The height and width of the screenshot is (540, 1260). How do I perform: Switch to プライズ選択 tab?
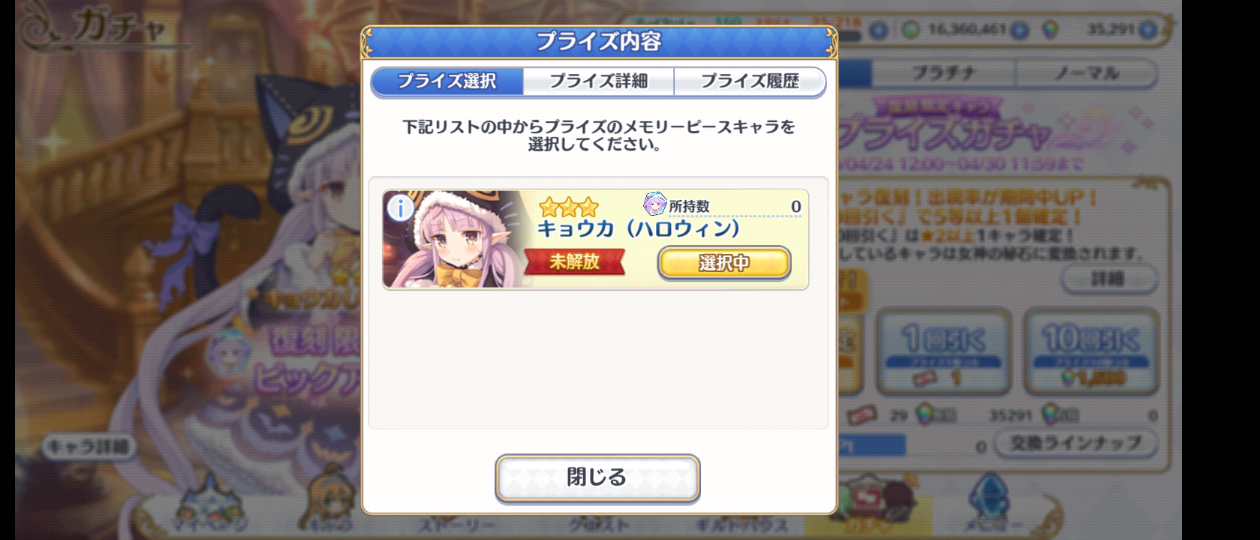pyautogui.click(x=447, y=81)
